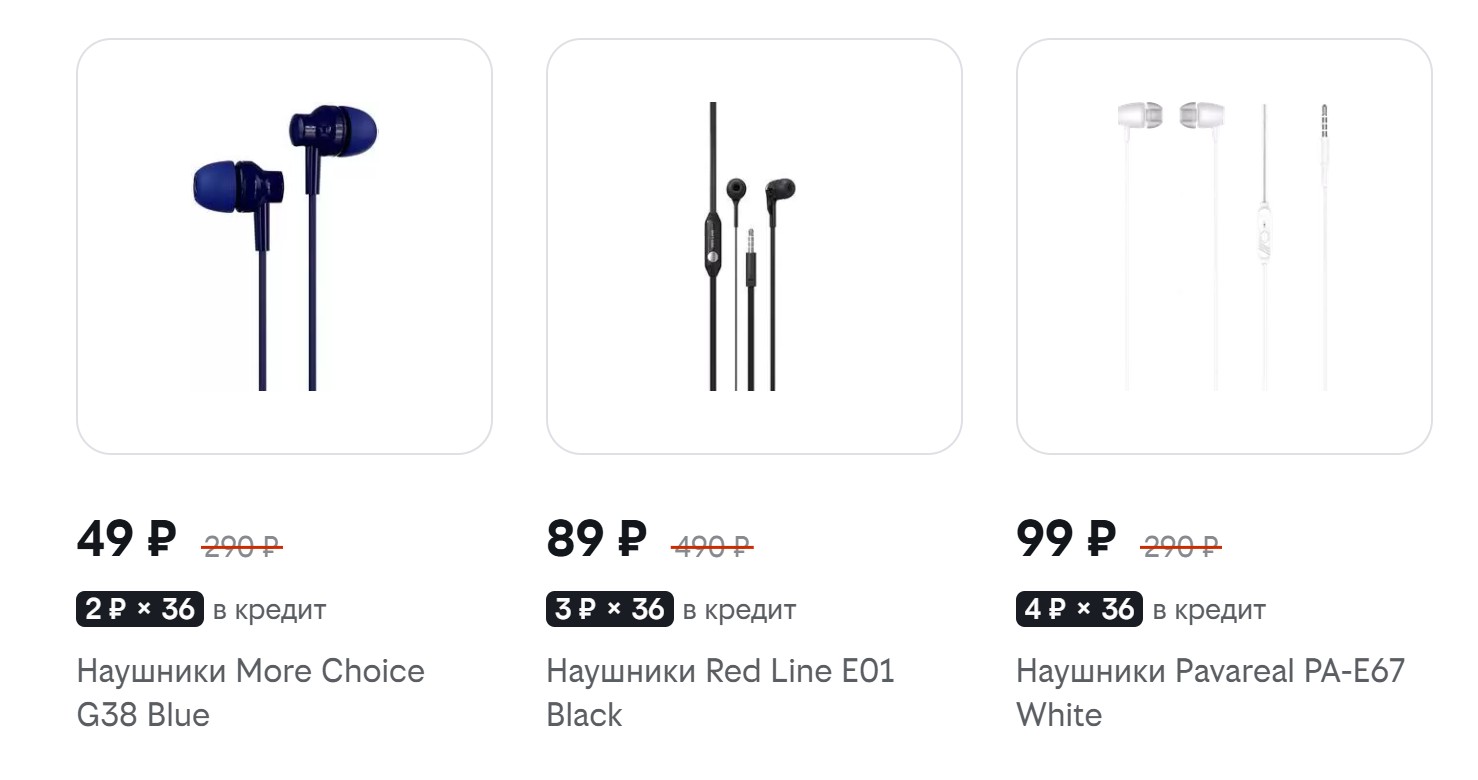Viewport: 1478px width, 780px height.
Task: Click the 49 ₽ current price
Action: click(x=126, y=540)
